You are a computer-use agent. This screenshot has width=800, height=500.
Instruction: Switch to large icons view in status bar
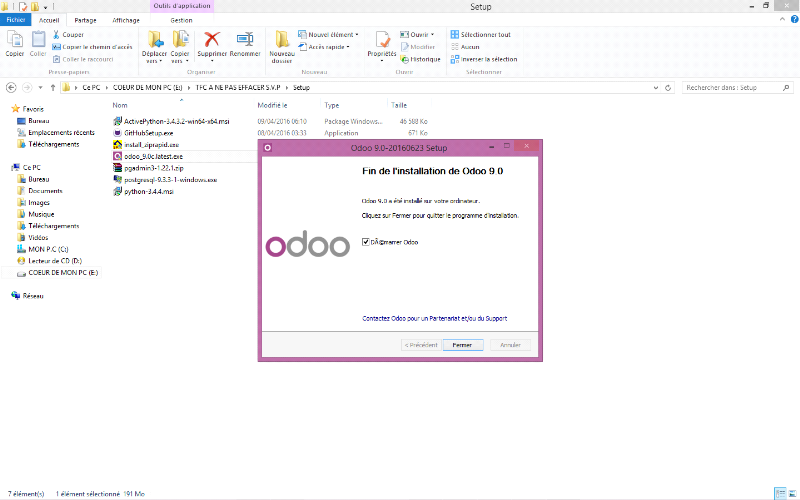793,493
